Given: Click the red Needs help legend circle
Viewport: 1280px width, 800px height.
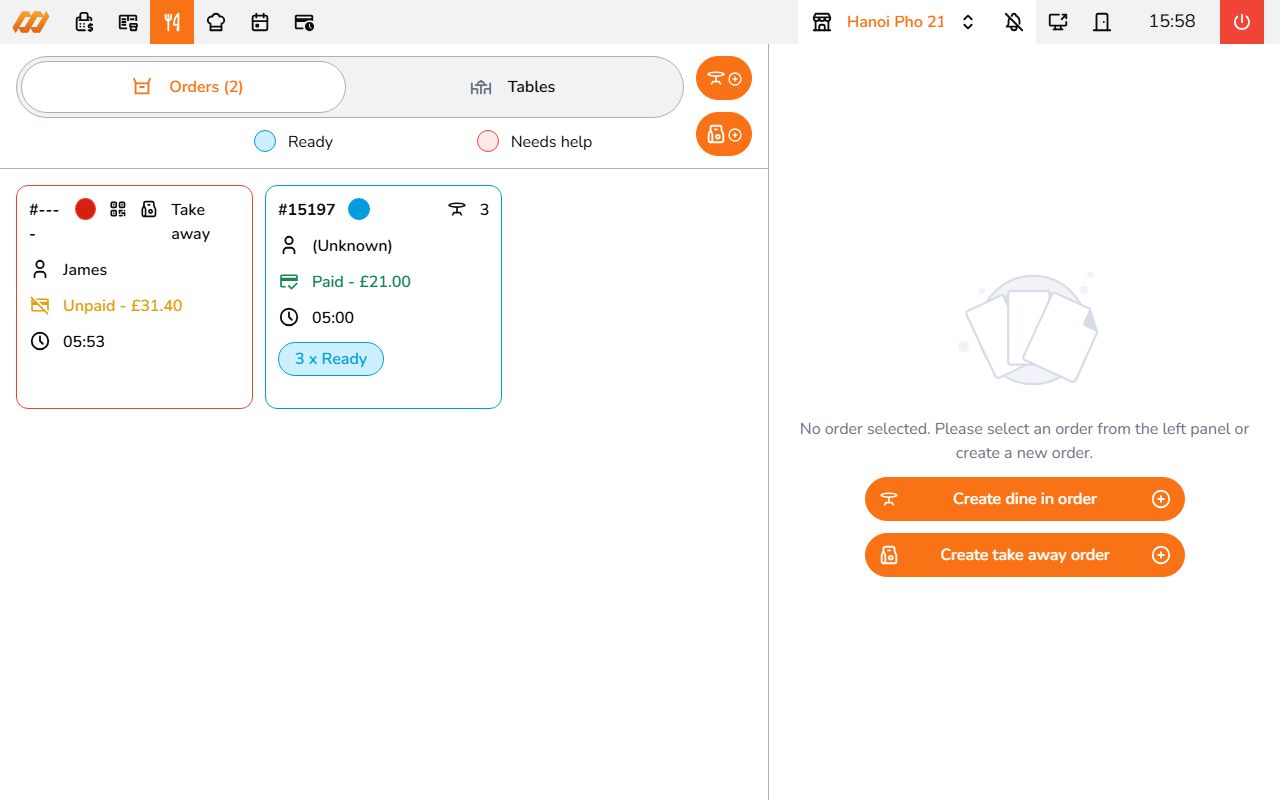Looking at the screenshot, I should coord(488,141).
